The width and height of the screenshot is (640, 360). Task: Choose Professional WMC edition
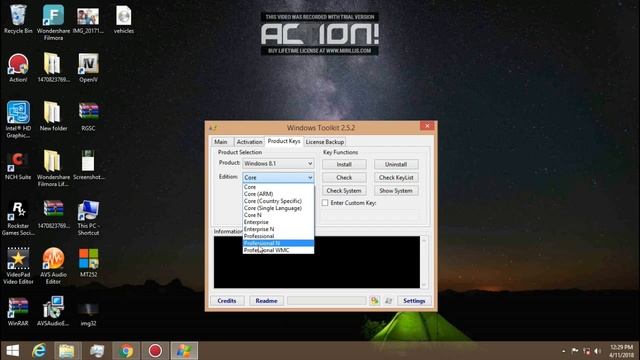[278, 250]
